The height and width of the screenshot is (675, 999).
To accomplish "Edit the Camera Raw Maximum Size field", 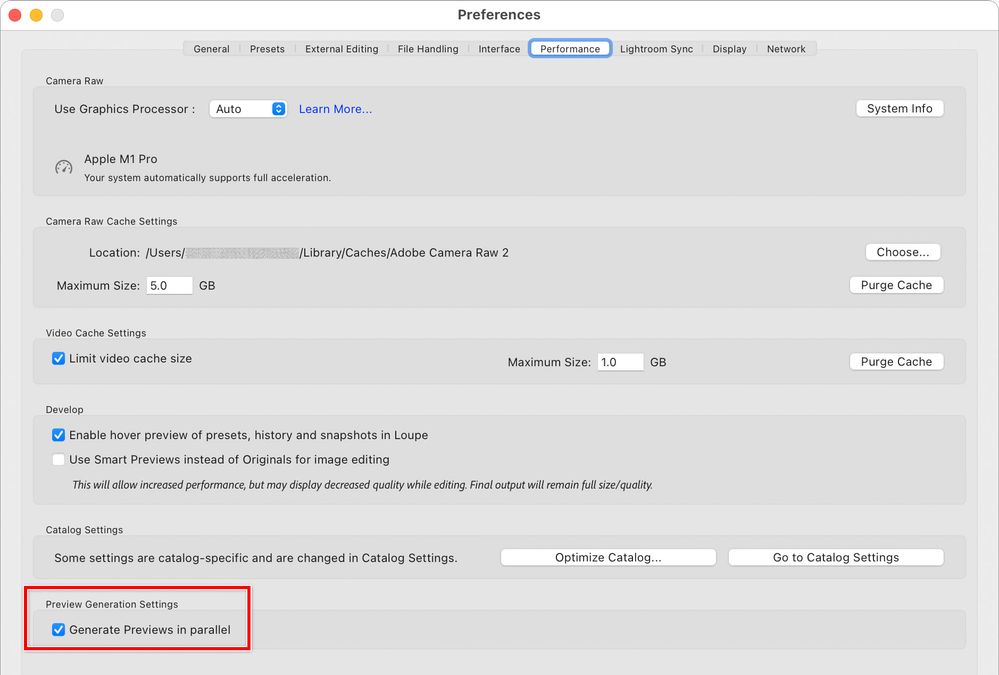I will (169, 285).
